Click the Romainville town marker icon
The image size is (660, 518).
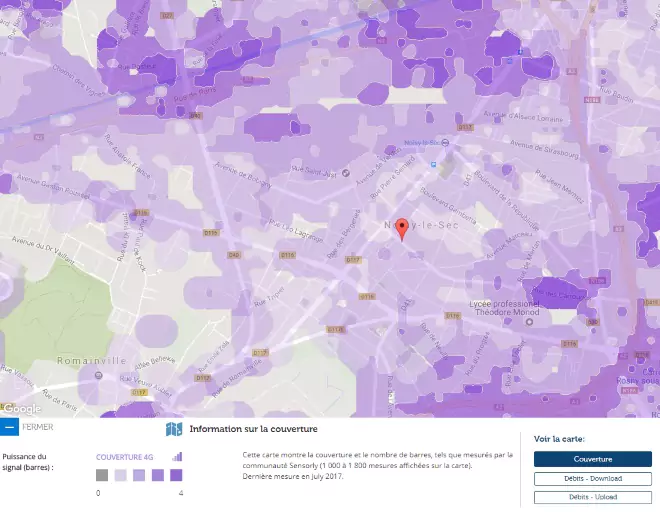tap(98, 375)
